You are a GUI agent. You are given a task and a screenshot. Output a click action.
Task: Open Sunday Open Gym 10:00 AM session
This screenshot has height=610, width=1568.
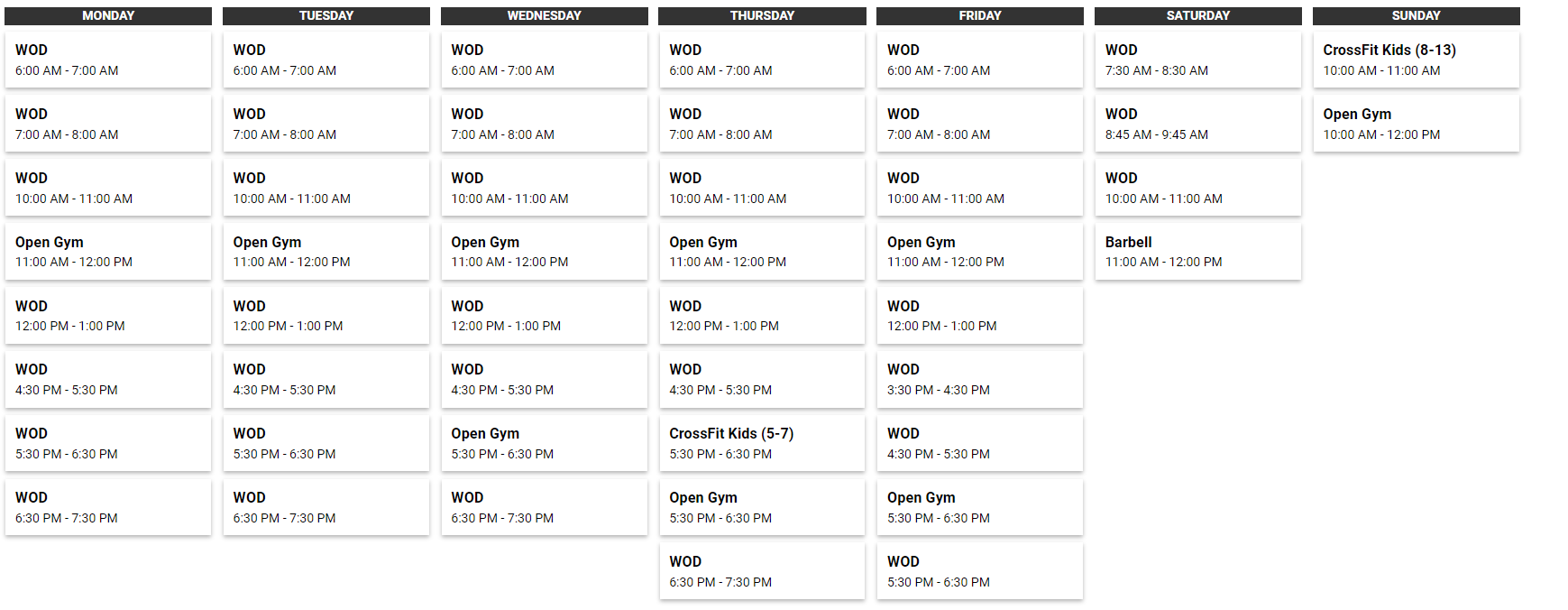[x=1416, y=124]
